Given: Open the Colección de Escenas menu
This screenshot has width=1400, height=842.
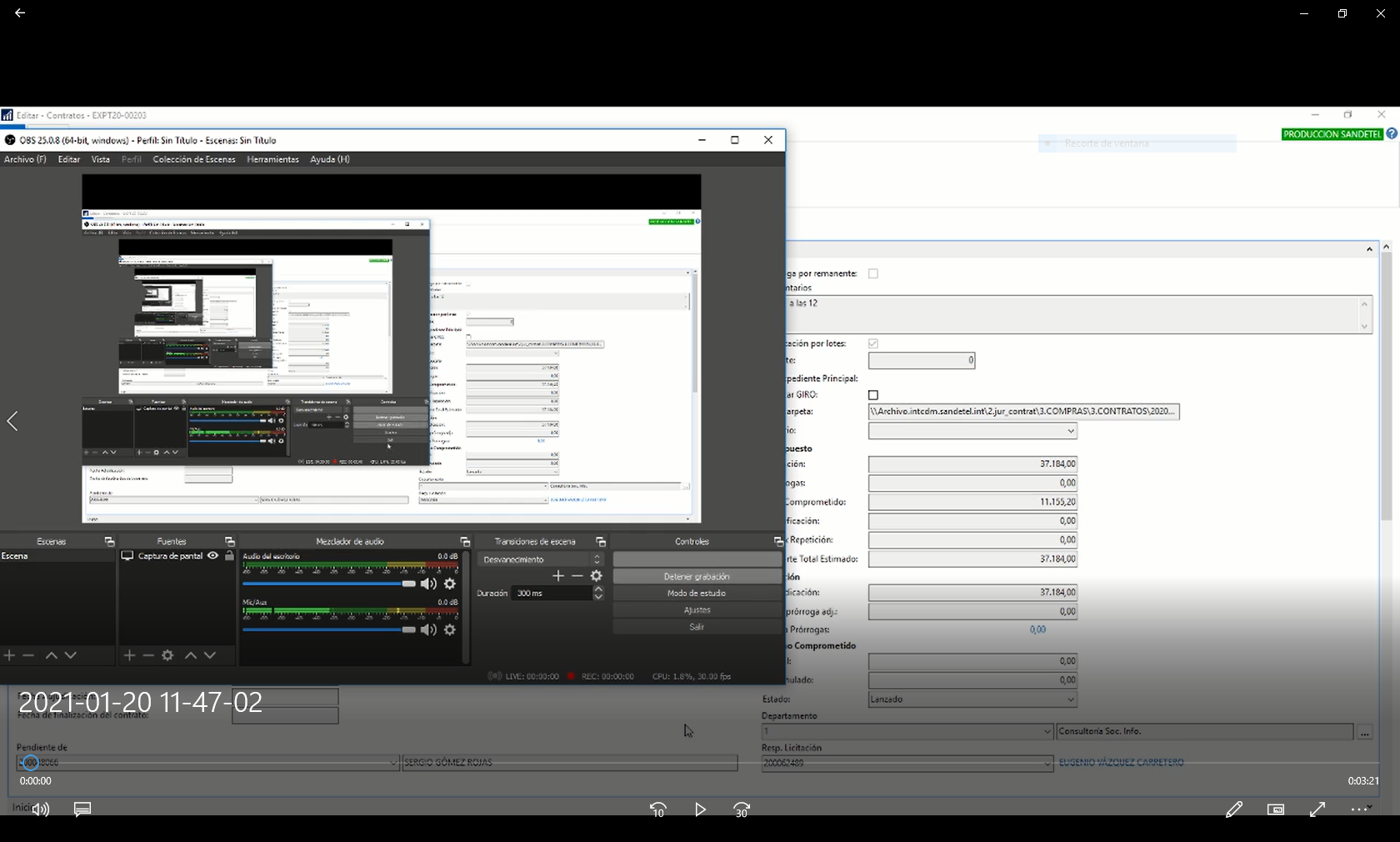Looking at the screenshot, I should pyautogui.click(x=194, y=159).
